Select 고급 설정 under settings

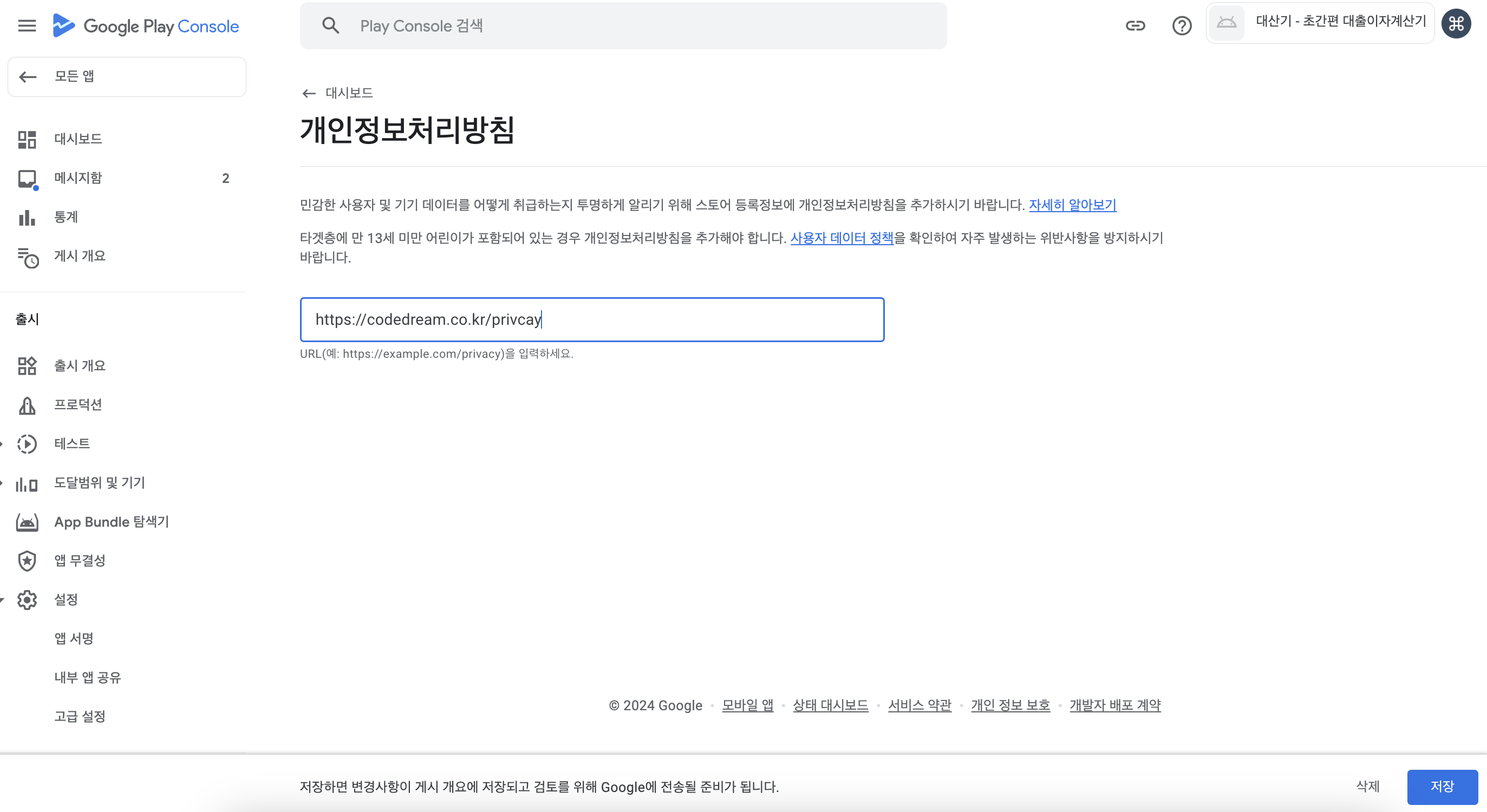pos(80,717)
